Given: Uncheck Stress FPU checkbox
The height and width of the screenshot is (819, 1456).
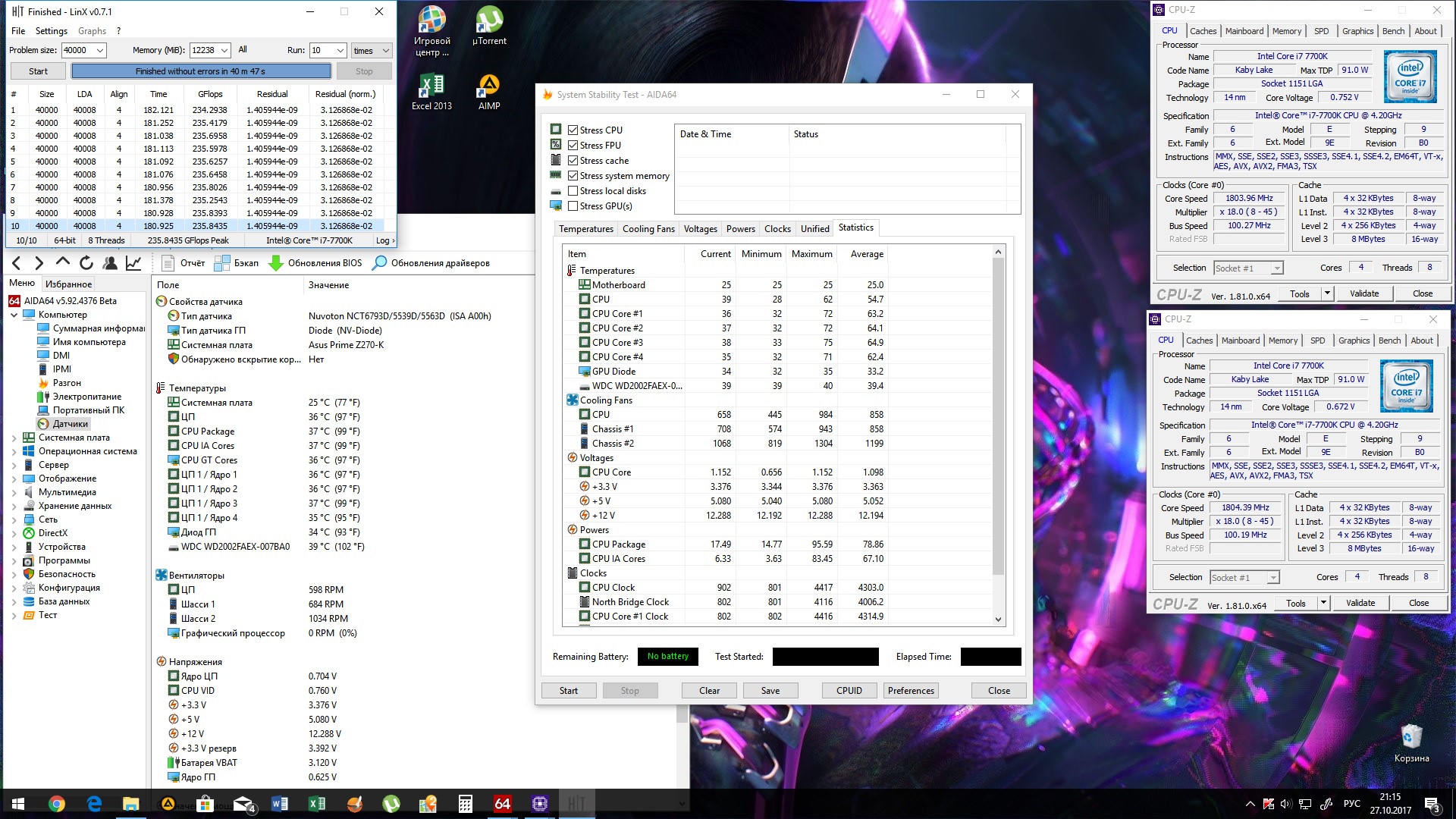Looking at the screenshot, I should (573, 146).
